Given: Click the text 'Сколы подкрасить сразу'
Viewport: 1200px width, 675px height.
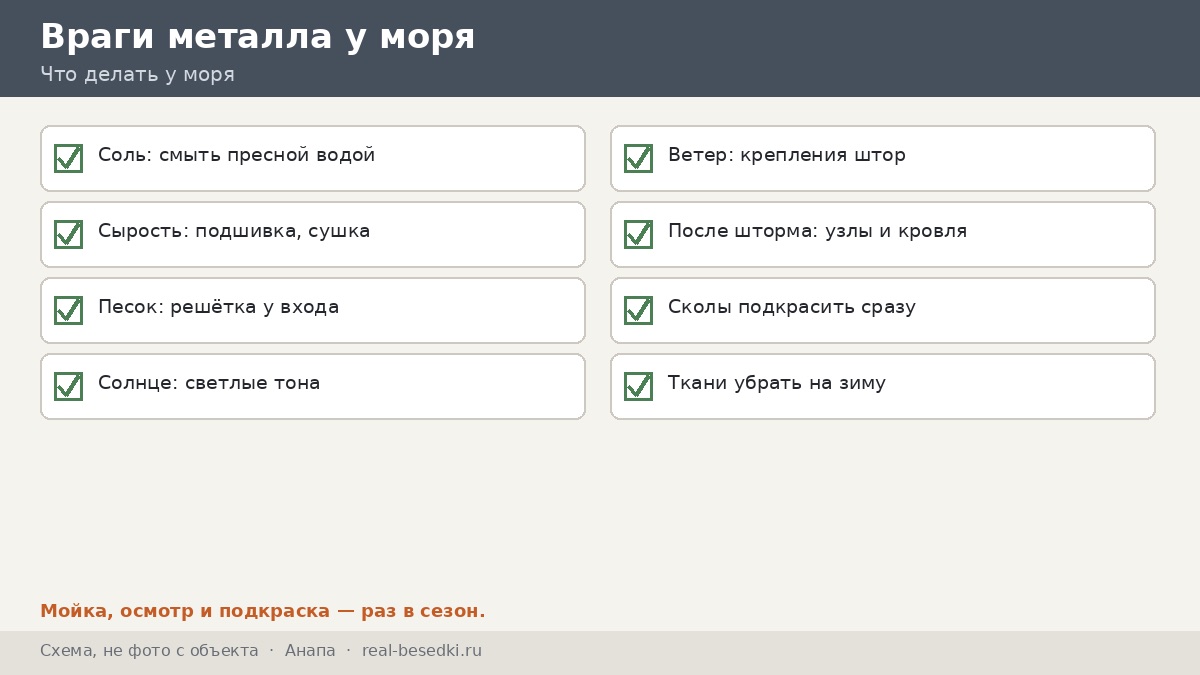Looking at the screenshot, I should point(792,308).
